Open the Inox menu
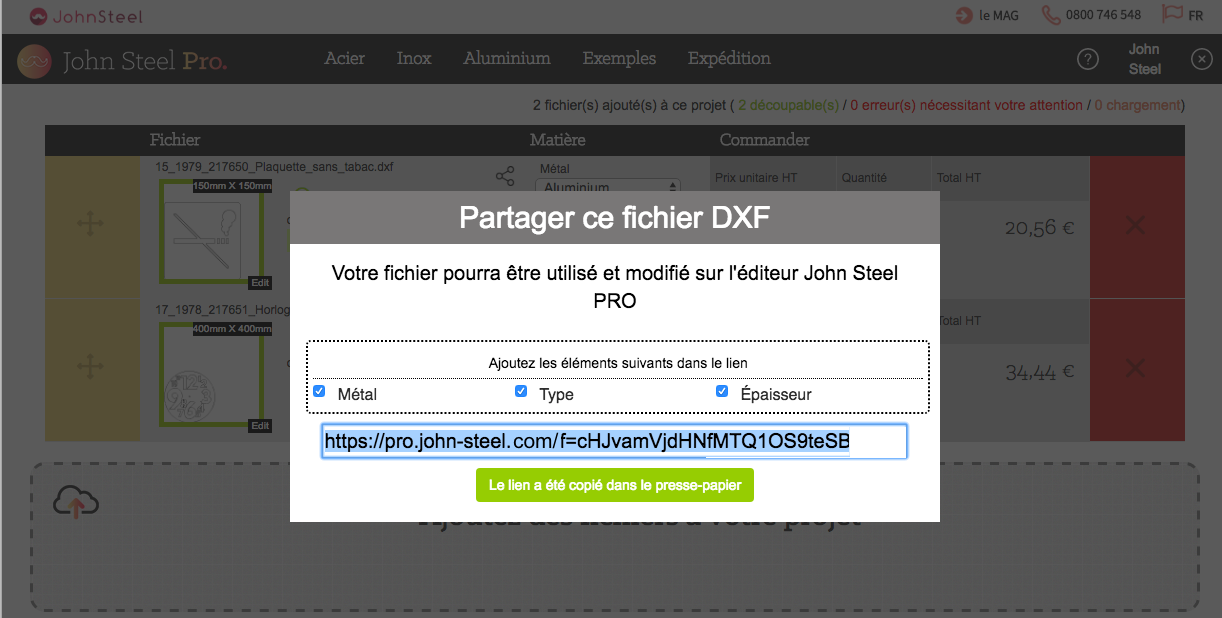Screen dimensions: 1222x618 point(414,58)
